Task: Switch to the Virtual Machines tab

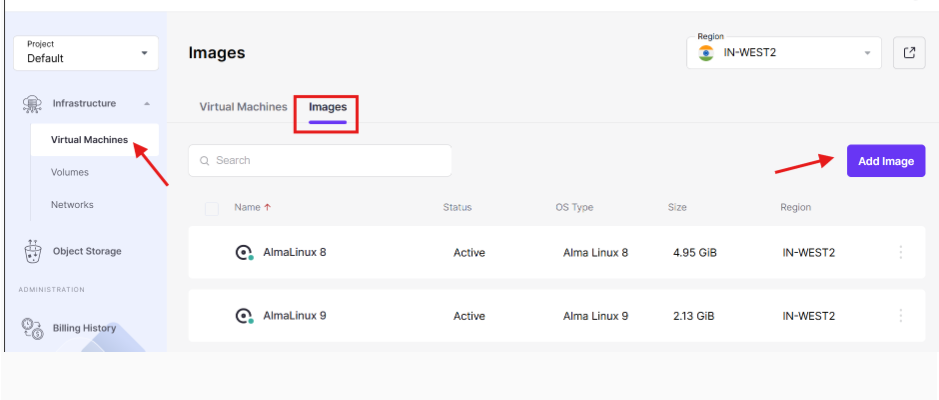Action: 243,107
